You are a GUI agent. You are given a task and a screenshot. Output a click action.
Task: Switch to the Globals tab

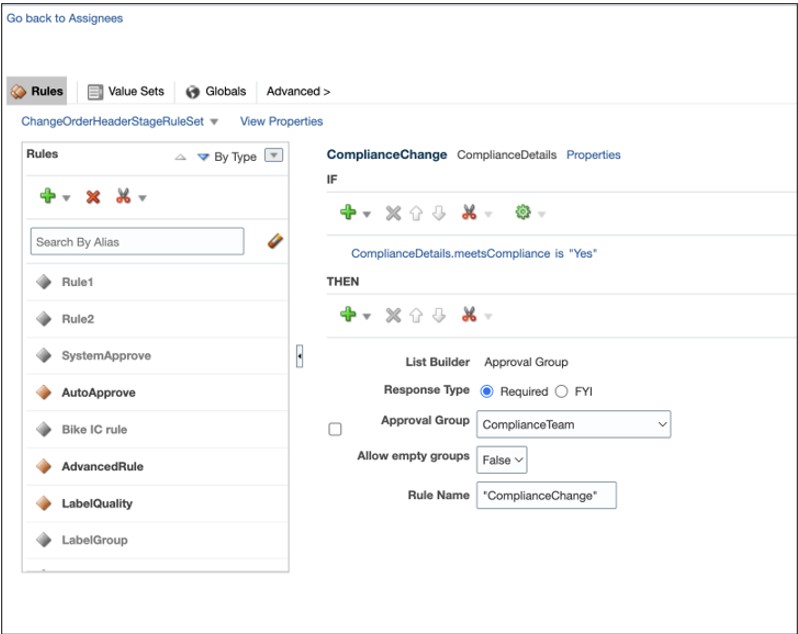pos(216,92)
